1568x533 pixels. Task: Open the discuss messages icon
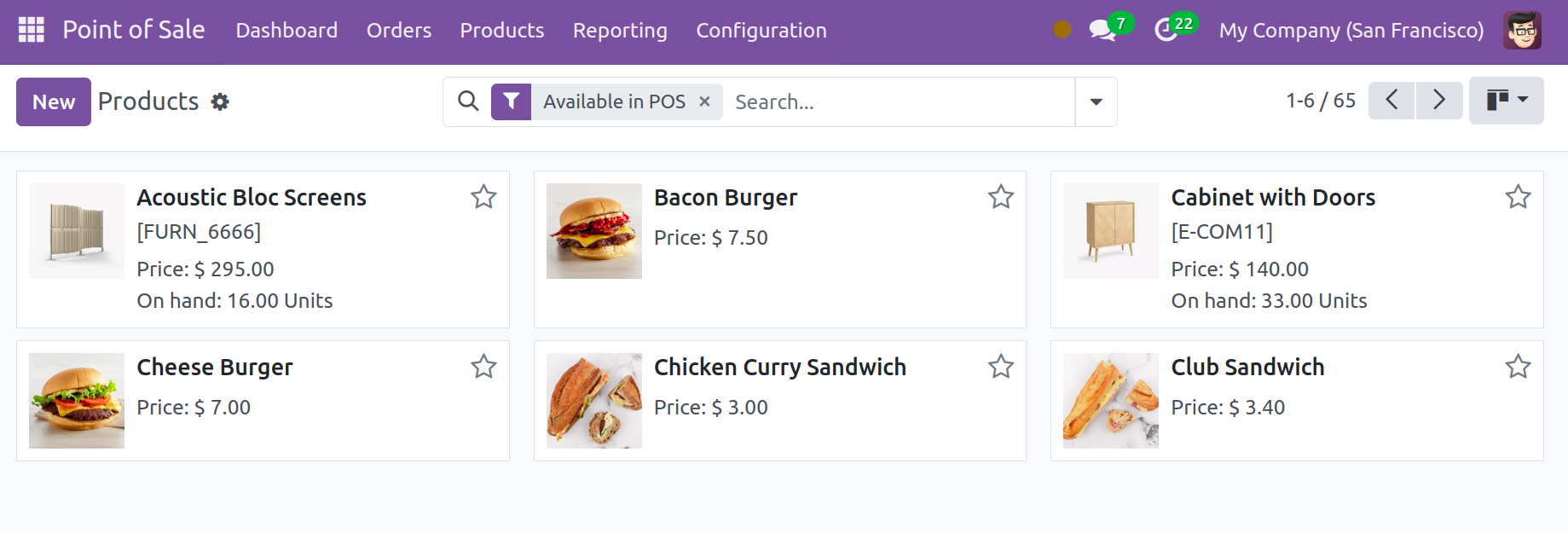point(1102,31)
